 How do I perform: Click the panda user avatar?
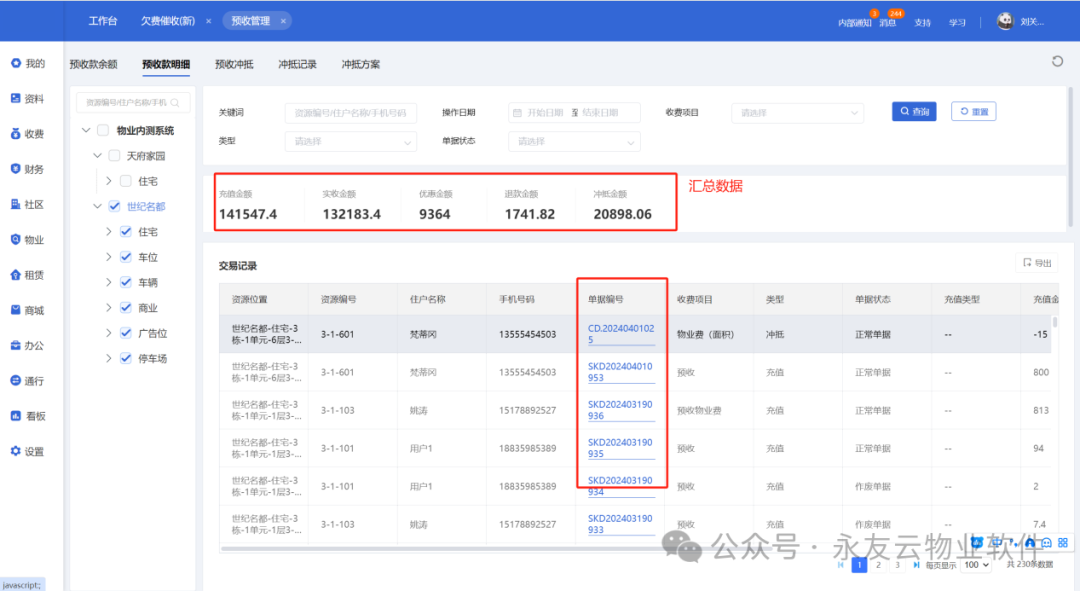tap(1005, 21)
